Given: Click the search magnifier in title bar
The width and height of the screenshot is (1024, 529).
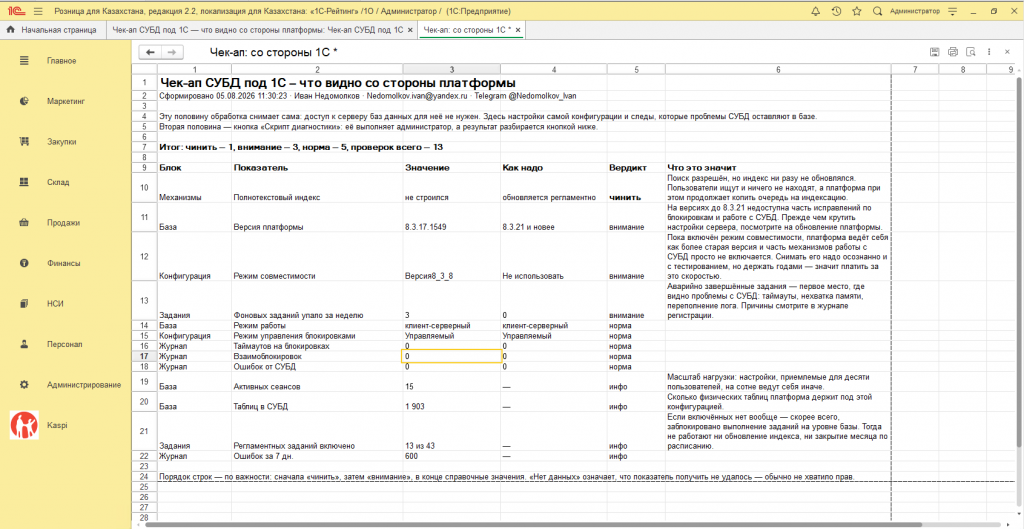Looking at the screenshot, I should click(x=877, y=12).
